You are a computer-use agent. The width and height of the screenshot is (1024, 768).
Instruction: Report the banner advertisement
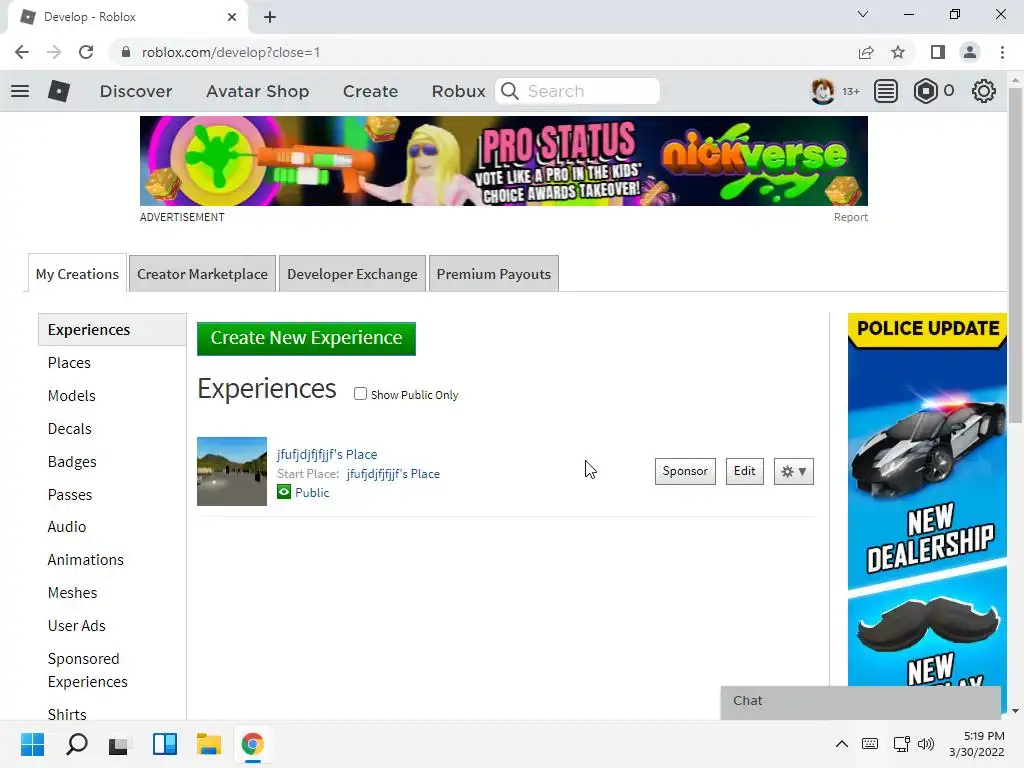850,217
